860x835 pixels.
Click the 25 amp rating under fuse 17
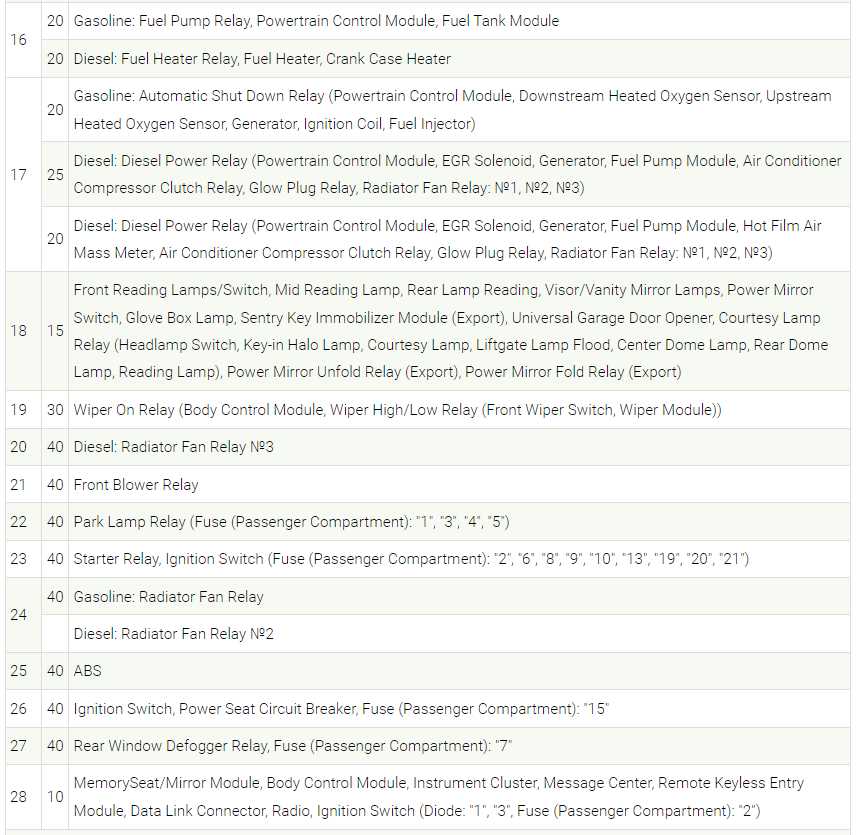(x=55, y=174)
